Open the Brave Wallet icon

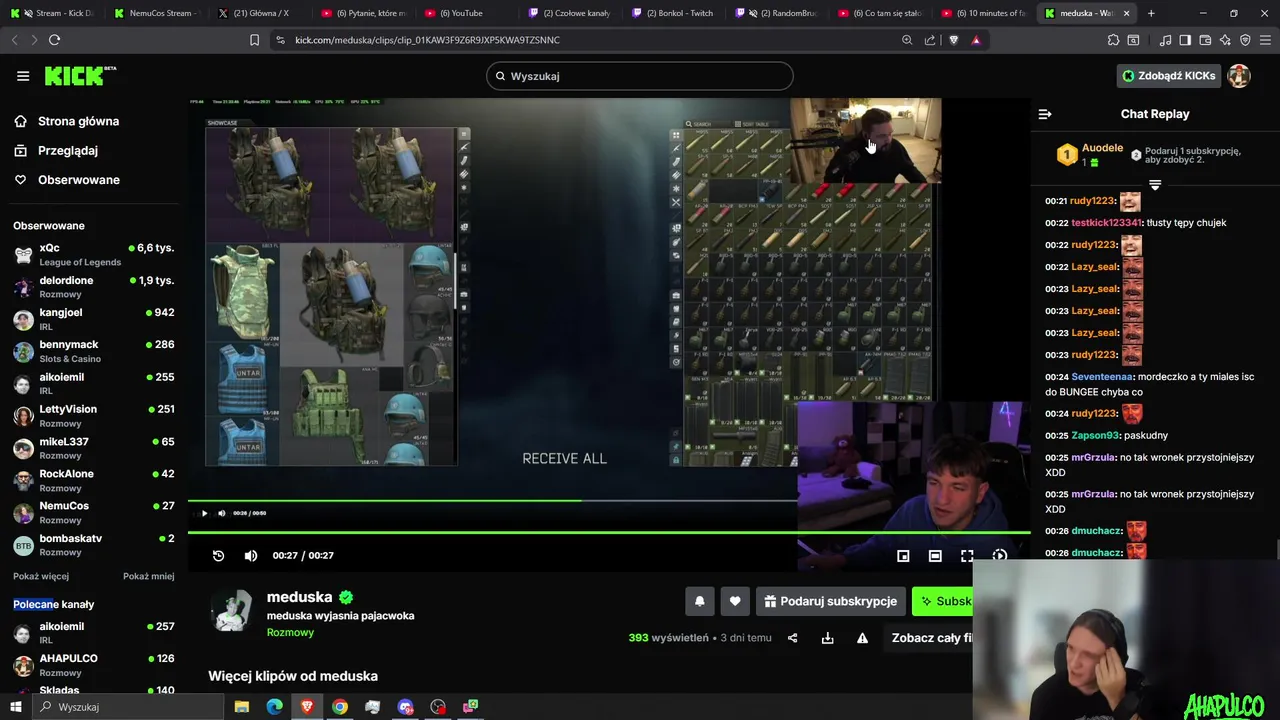pos(1205,40)
